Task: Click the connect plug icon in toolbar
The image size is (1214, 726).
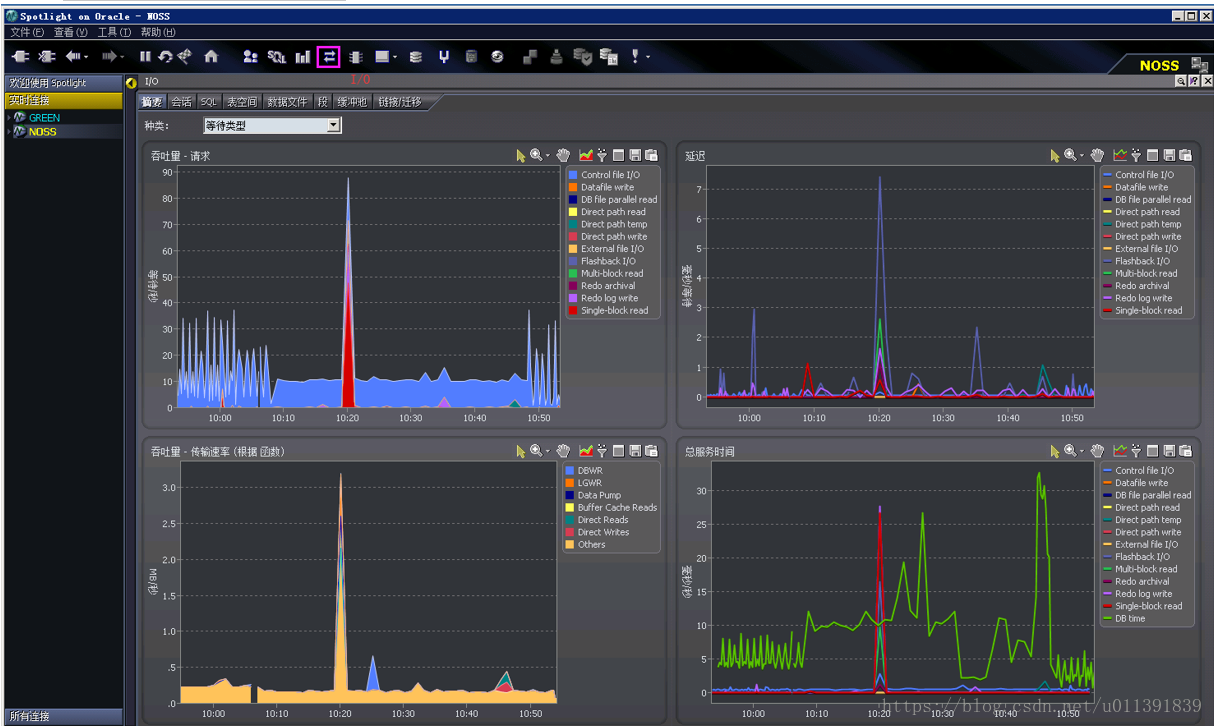Action: (x=20, y=57)
